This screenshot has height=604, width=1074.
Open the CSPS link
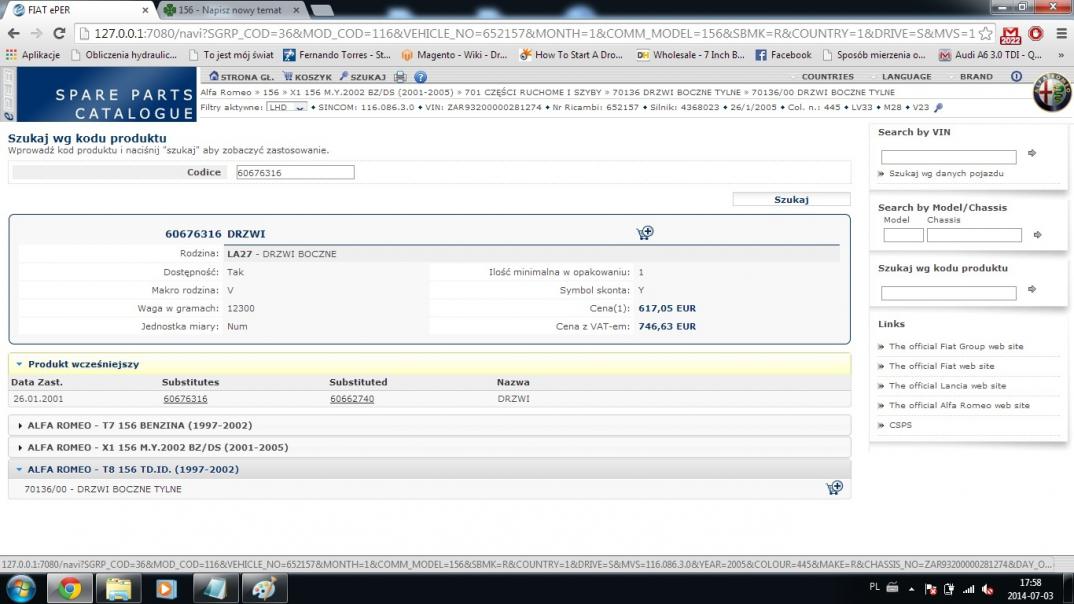(x=900, y=425)
